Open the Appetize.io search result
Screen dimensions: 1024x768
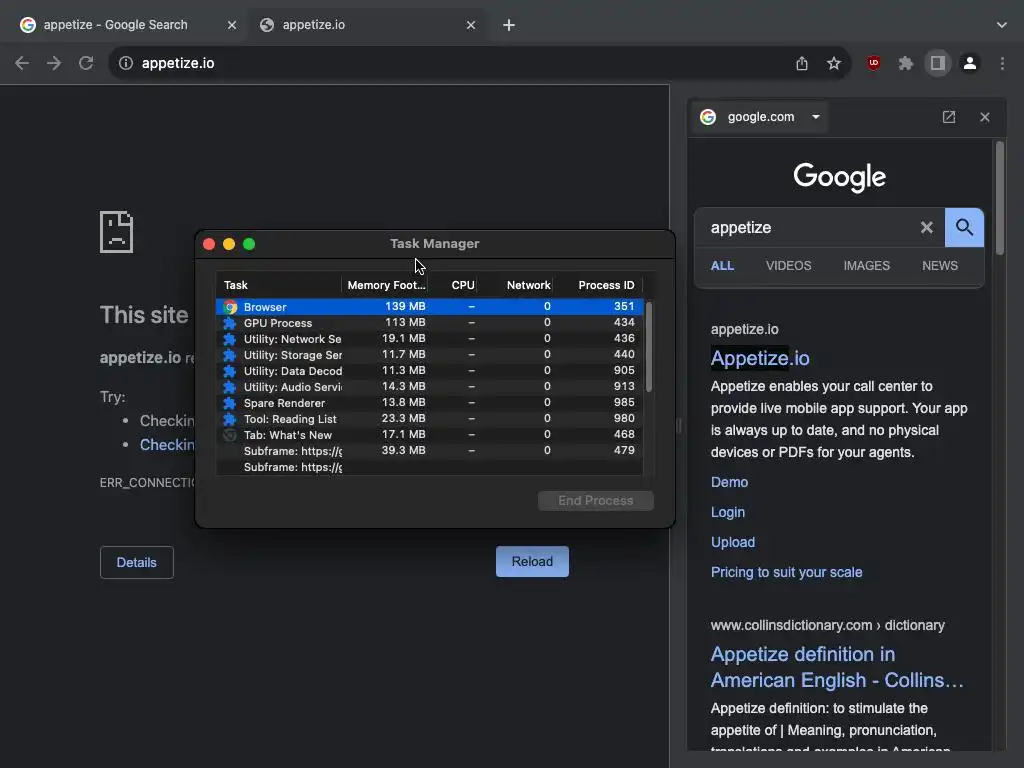coord(760,358)
